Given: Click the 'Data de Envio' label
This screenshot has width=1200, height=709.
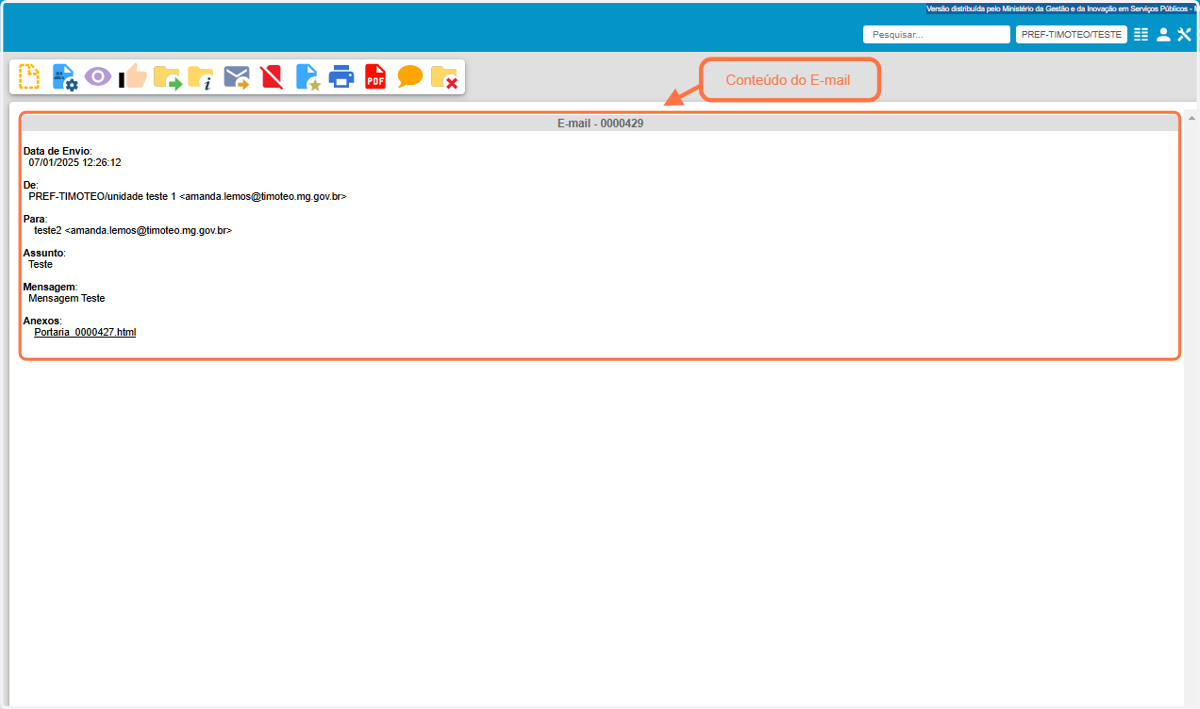Looking at the screenshot, I should click(57, 151).
